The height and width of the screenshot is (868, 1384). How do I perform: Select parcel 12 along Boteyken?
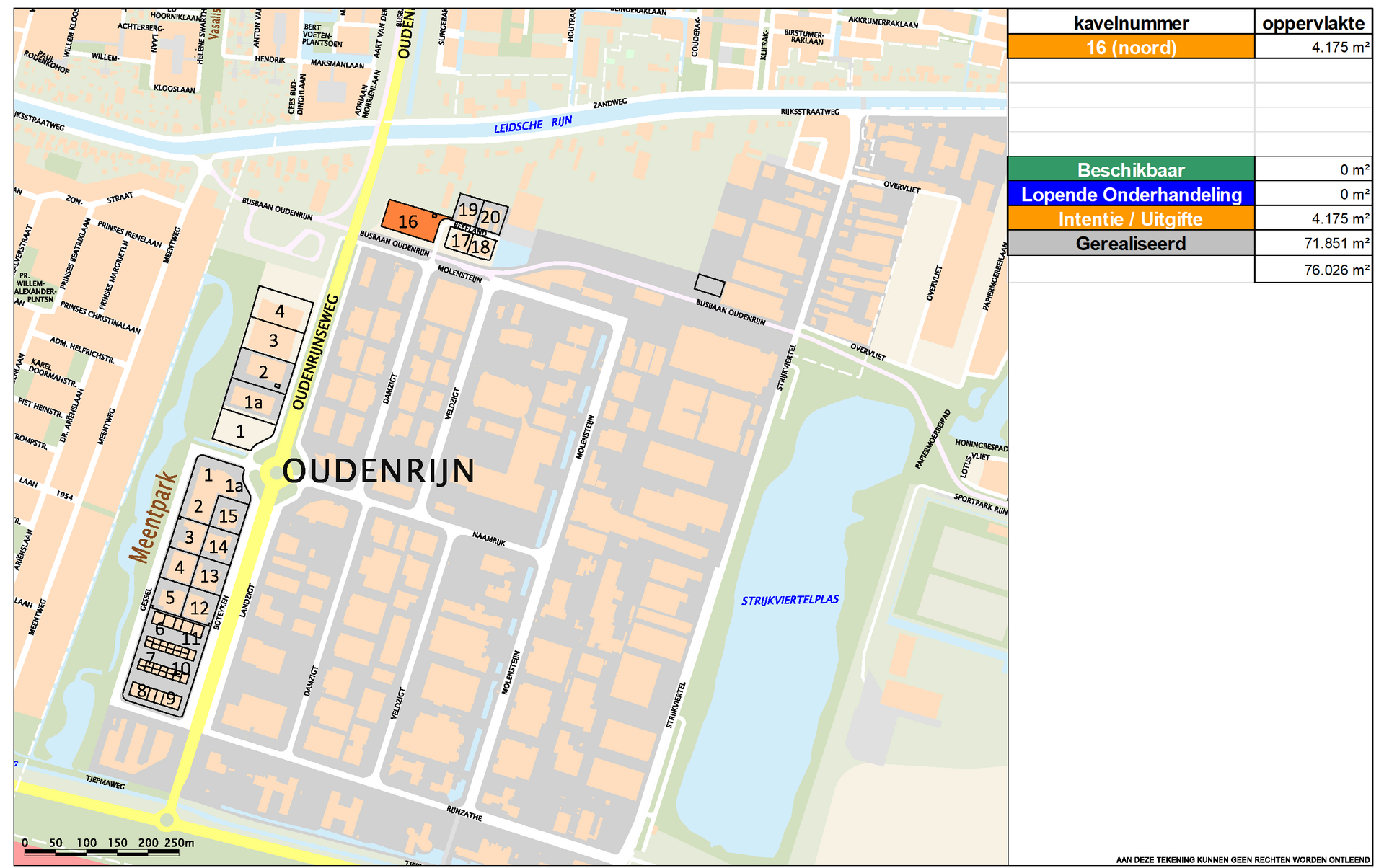[200, 608]
